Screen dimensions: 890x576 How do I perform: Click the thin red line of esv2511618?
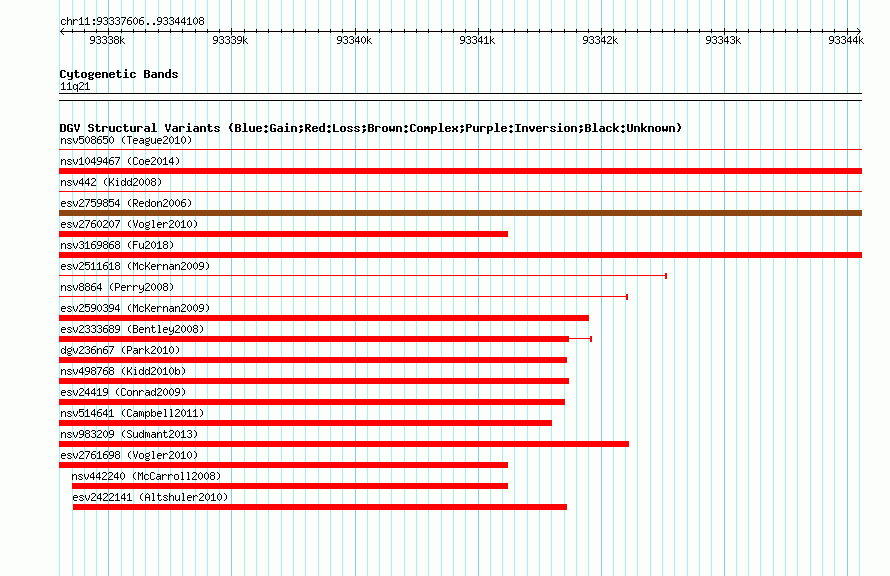[x=363, y=276]
